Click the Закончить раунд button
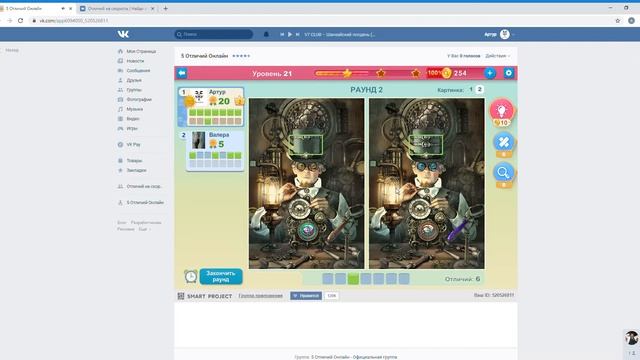This screenshot has width=640, height=360. coord(221,276)
